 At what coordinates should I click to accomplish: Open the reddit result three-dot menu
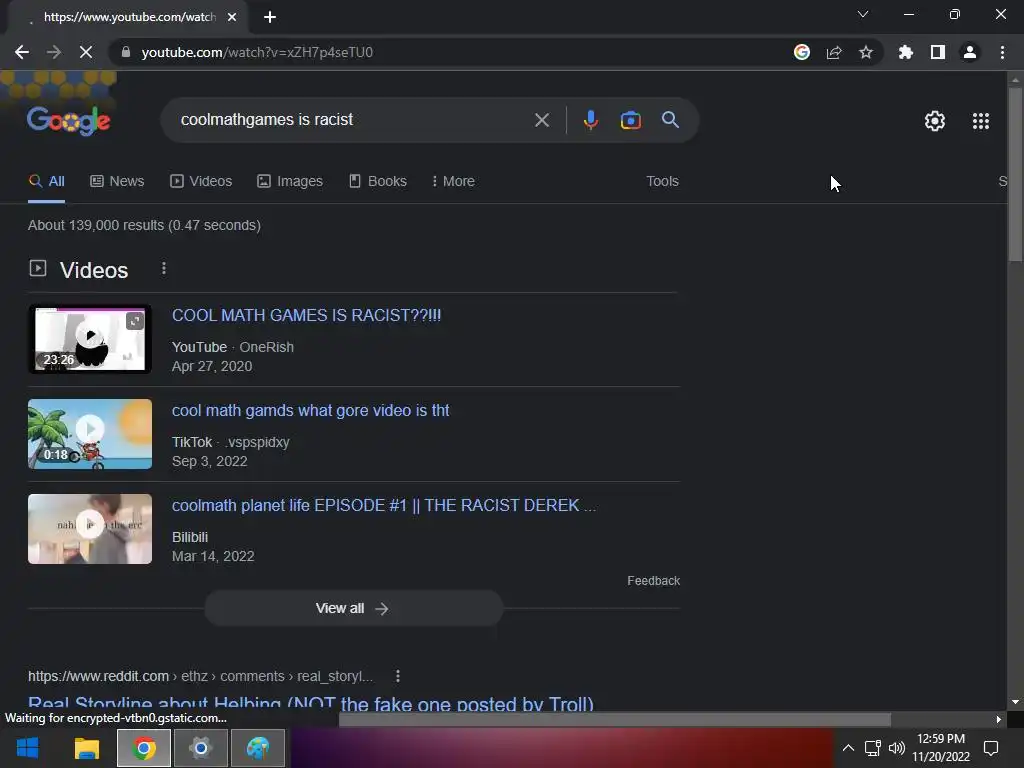tap(398, 677)
